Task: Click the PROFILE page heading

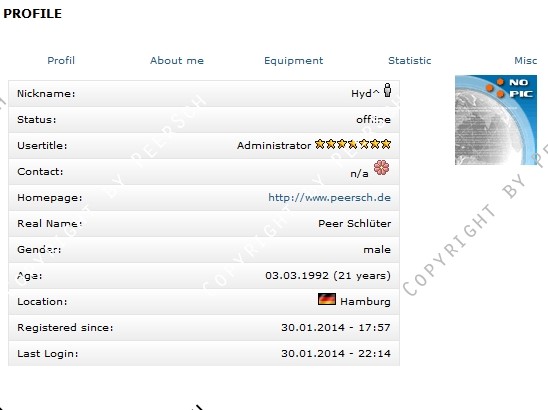Action: [33, 14]
